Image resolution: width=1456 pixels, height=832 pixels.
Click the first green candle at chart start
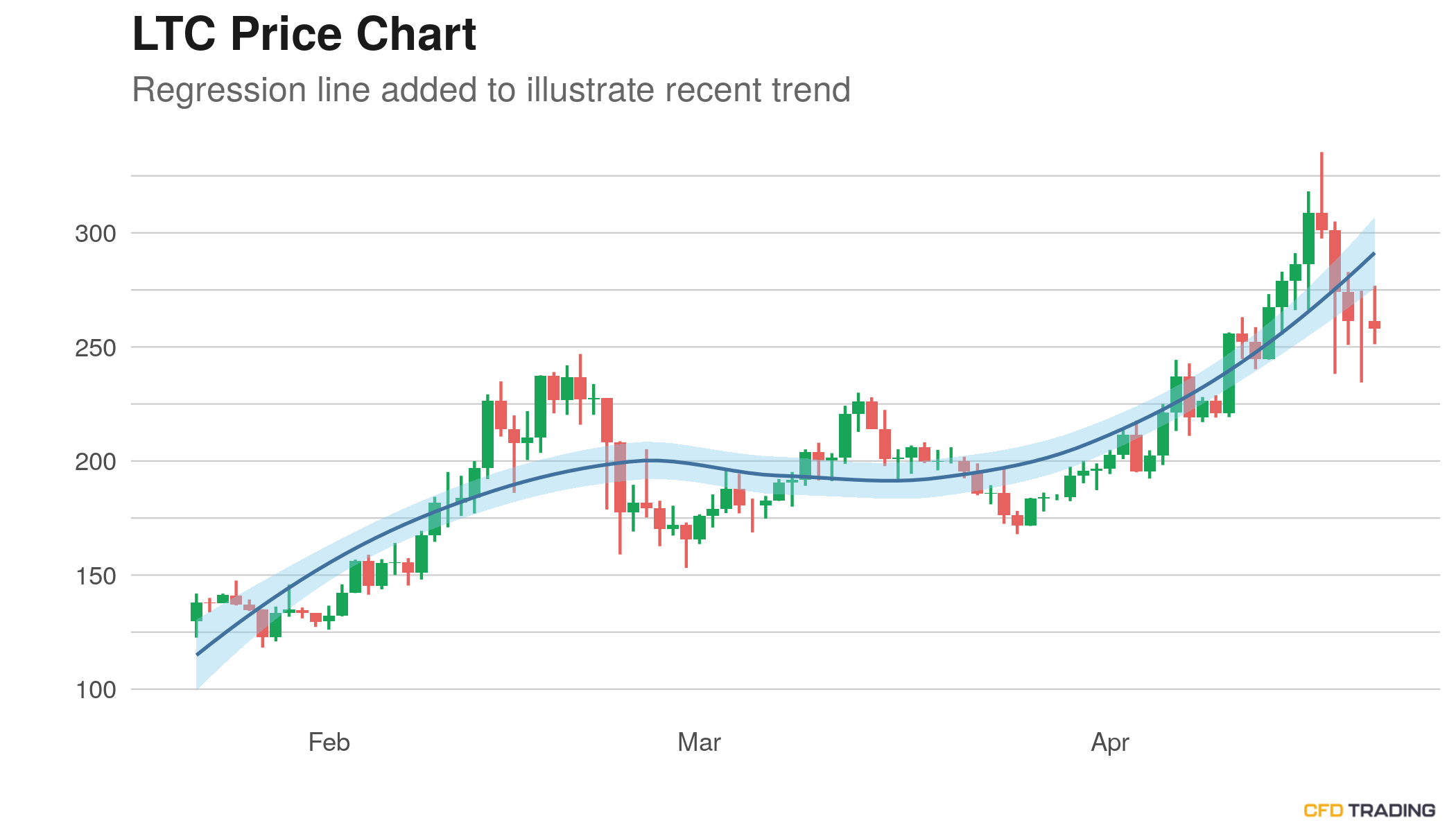pyautogui.click(x=196, y=612)
